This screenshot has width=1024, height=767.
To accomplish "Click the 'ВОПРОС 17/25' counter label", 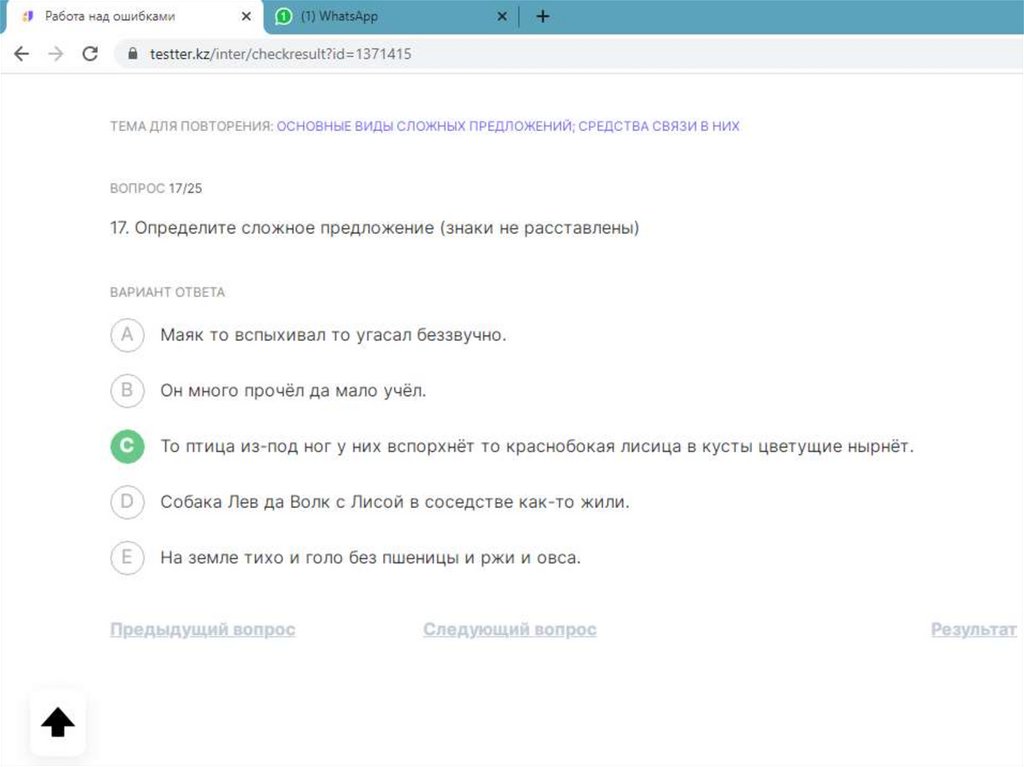I will coord(156,188).
